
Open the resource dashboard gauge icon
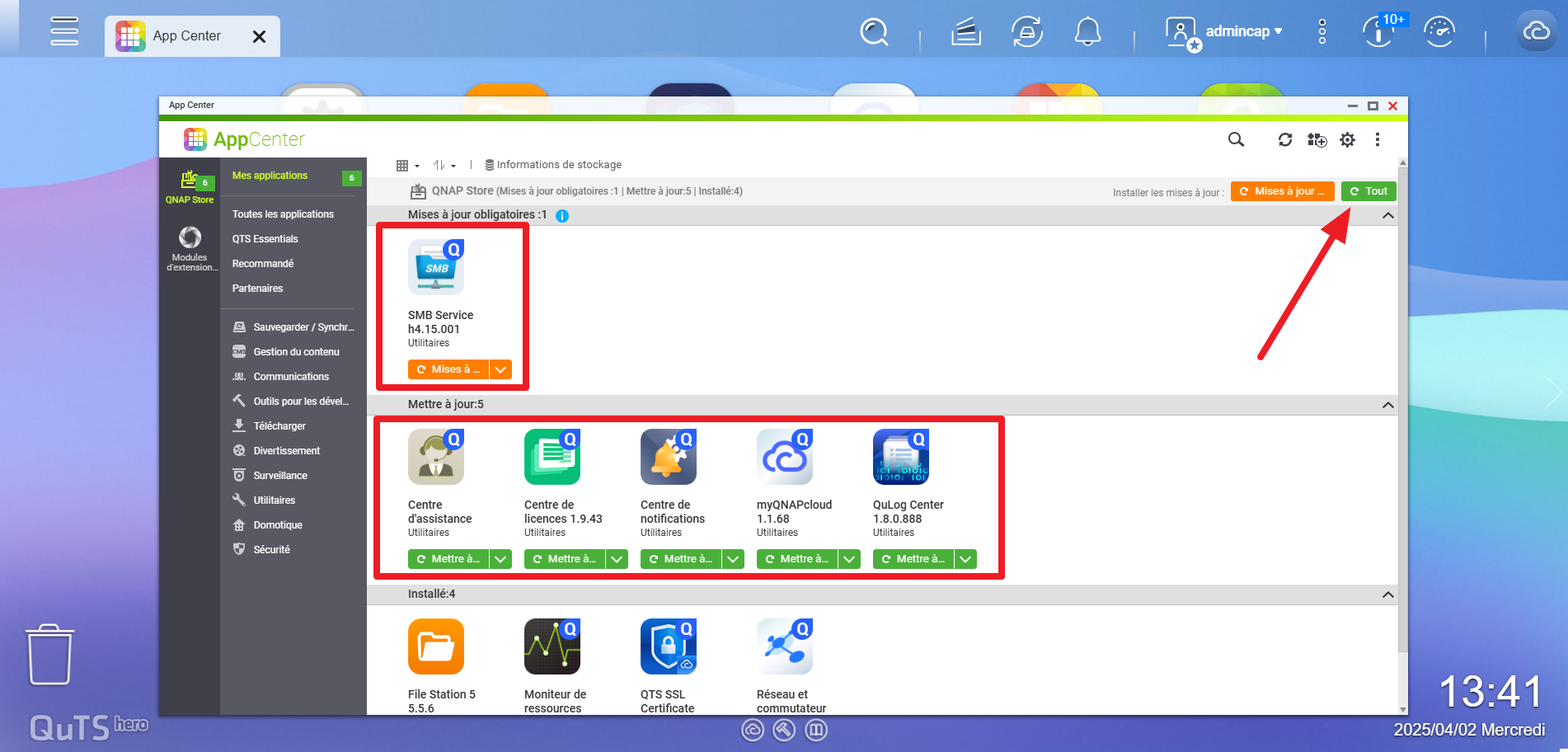(1439, 32)
